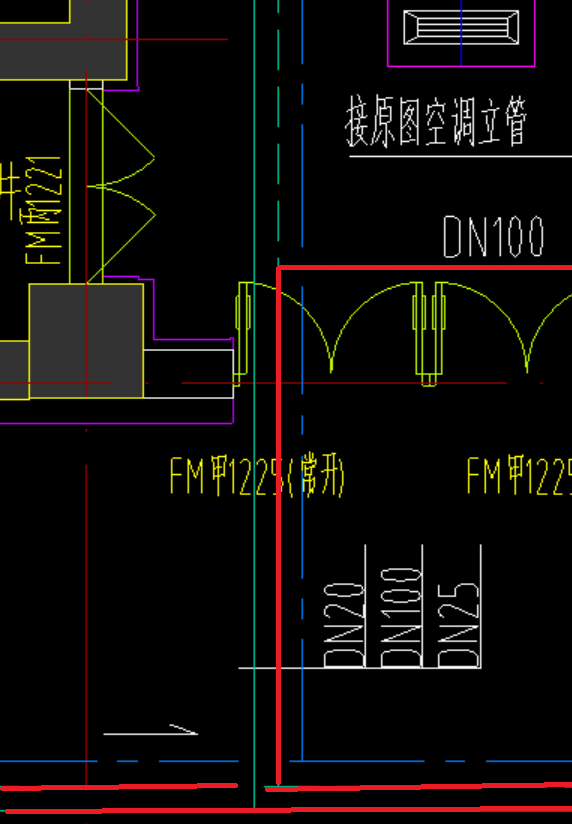Click the FM甲1225(常开) door label

point(258,477)
